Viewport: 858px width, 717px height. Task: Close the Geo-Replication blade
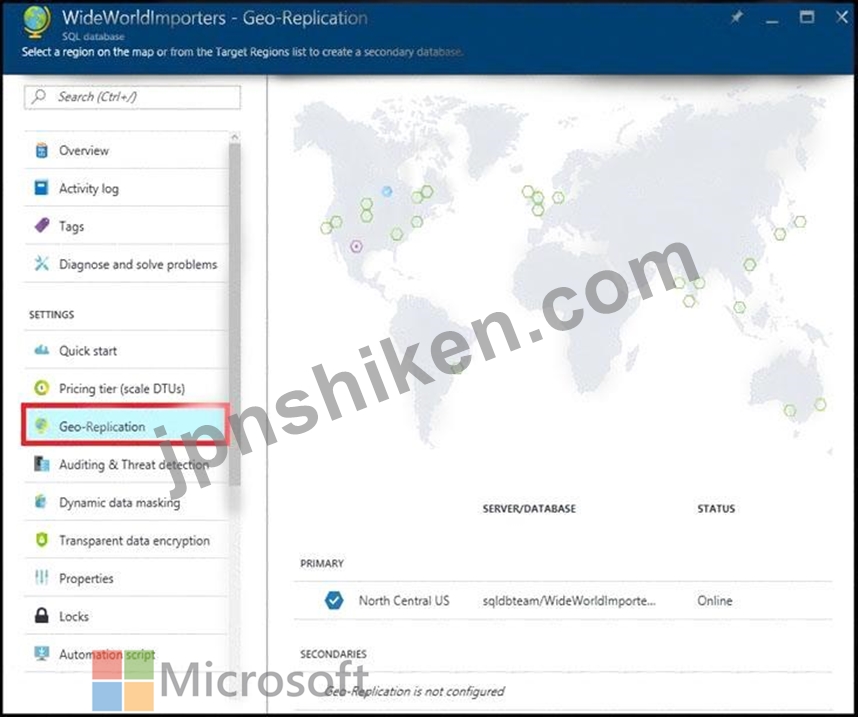[842, 18]
